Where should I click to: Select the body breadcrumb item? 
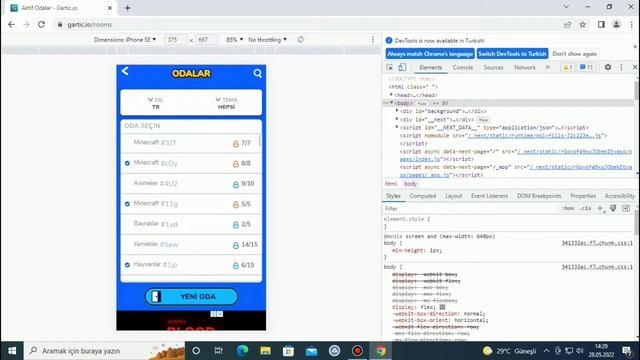click(410, 184)
